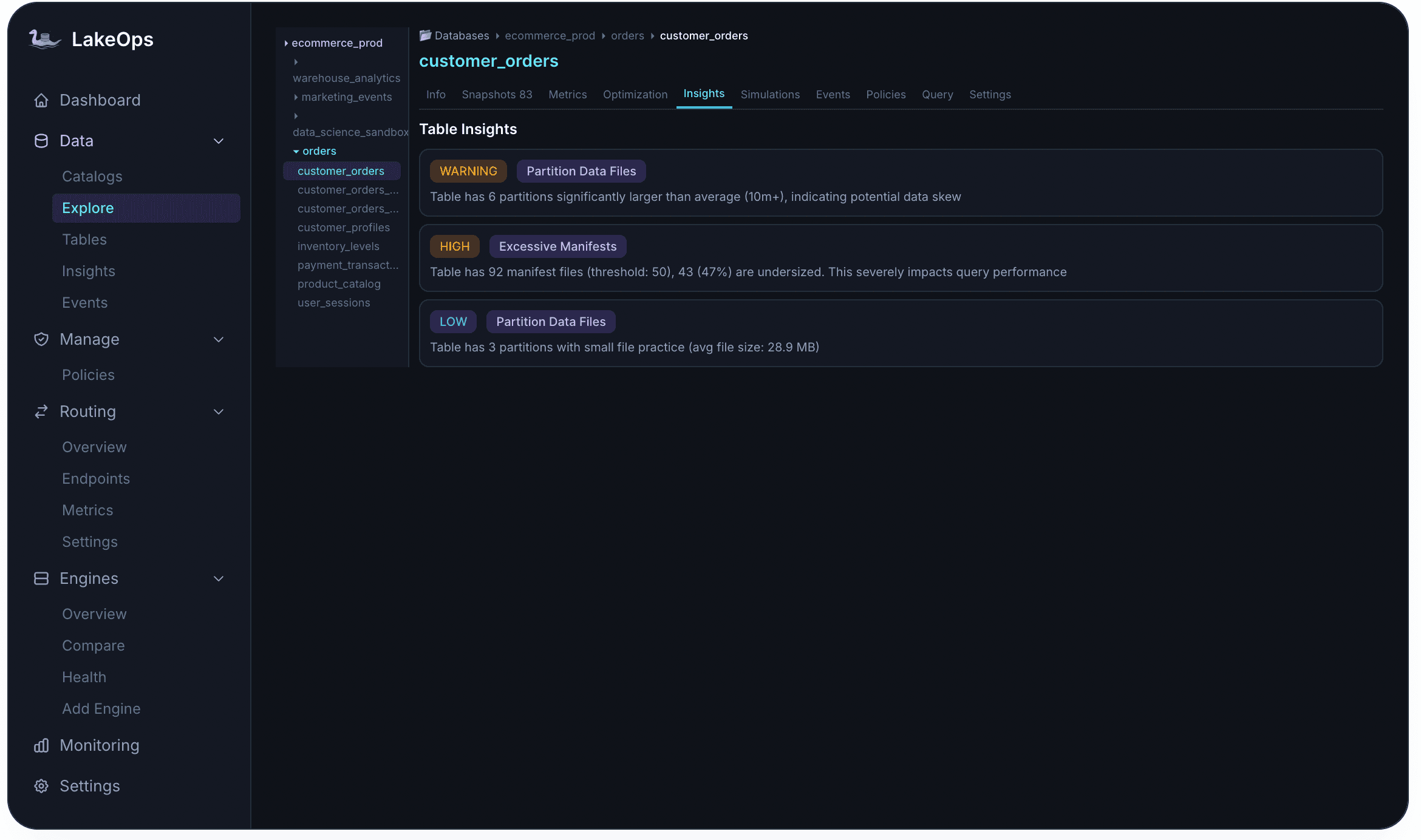Open Routing Overview
The height and width of the screenshot is (840, 1421).
pos(94,447)
